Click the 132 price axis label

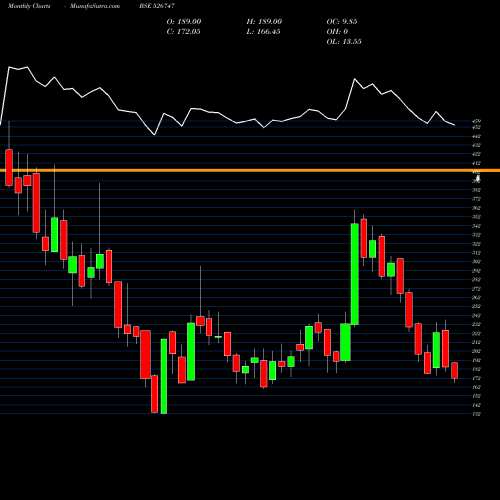[476, 414]
